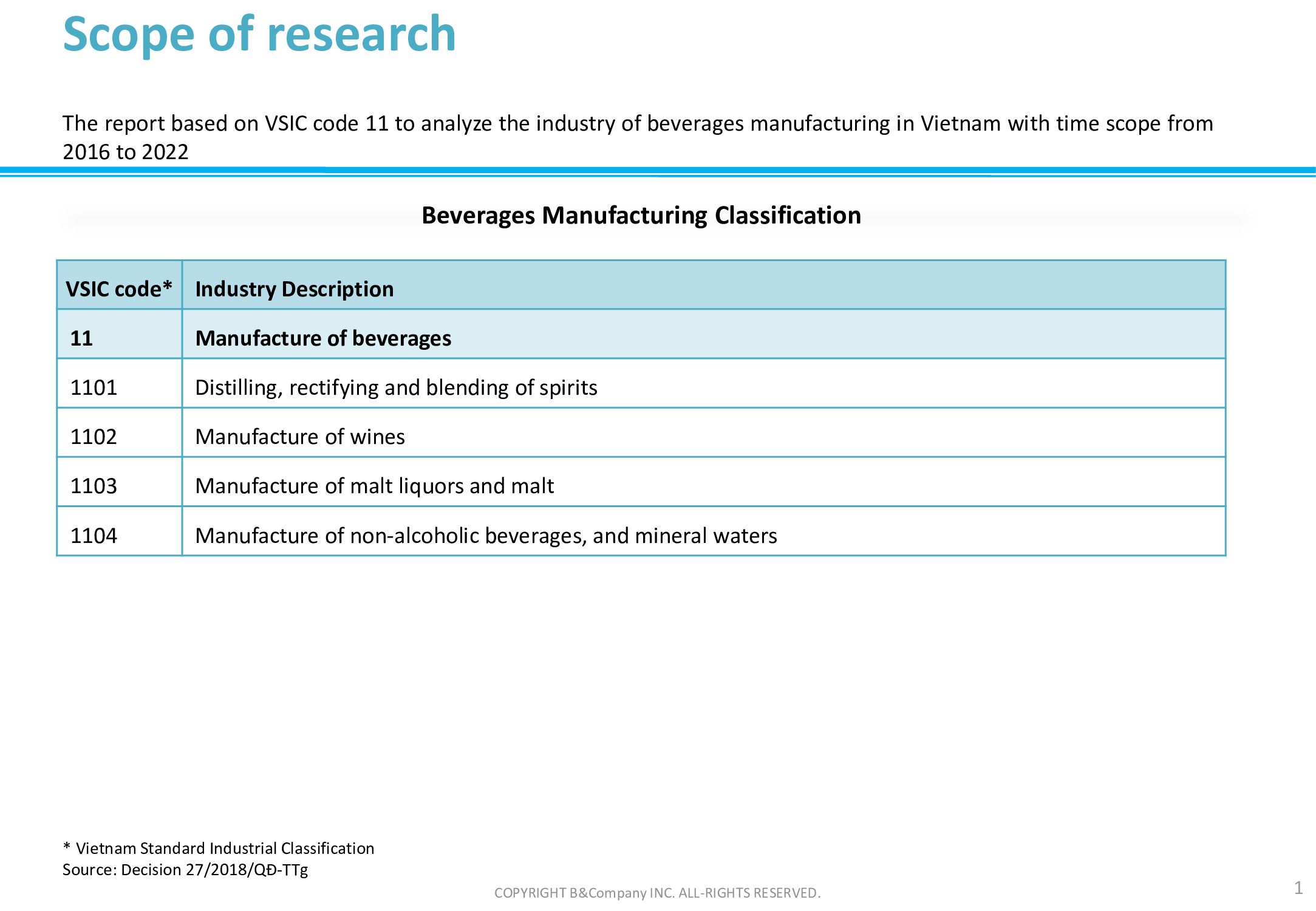Click the 'Source: Decision 27/2018/QĐ-TTg' line
This screenshot has height=911, width=1316.
click(185, 869)
